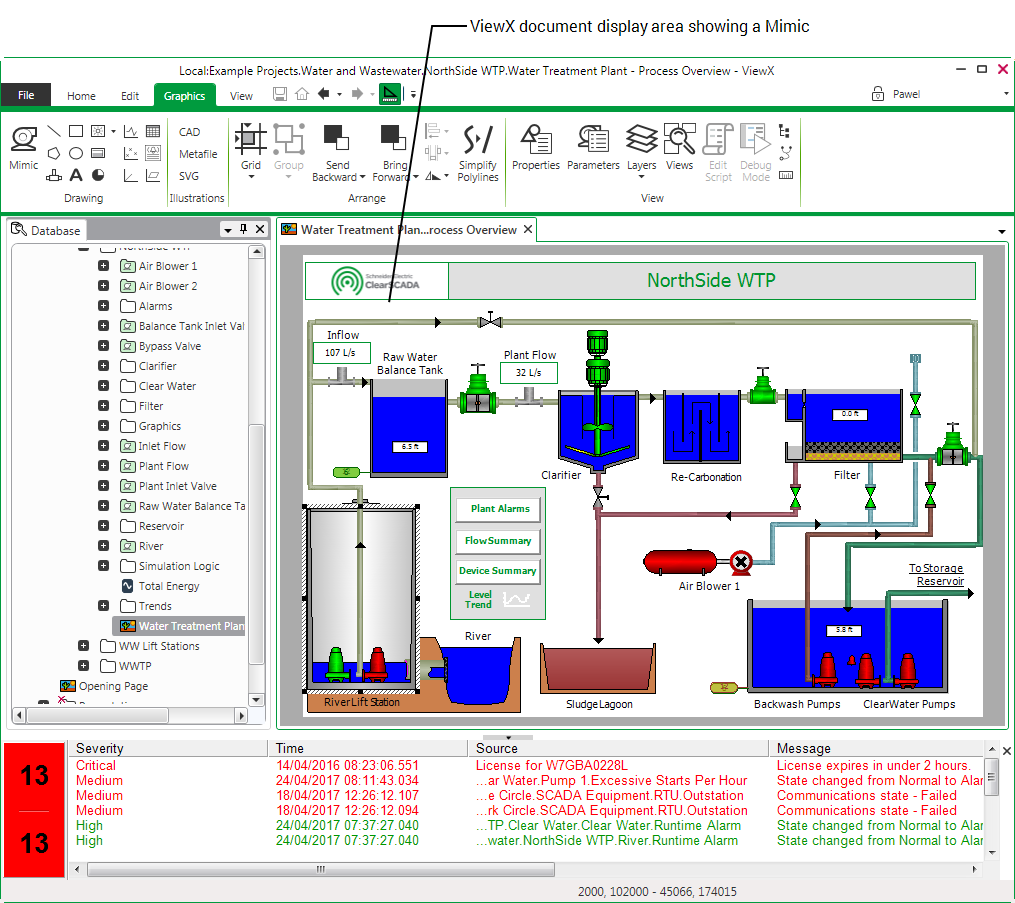Open the Layers dropdown
The width and height of the screenshot is (1015, 903).
641,150
